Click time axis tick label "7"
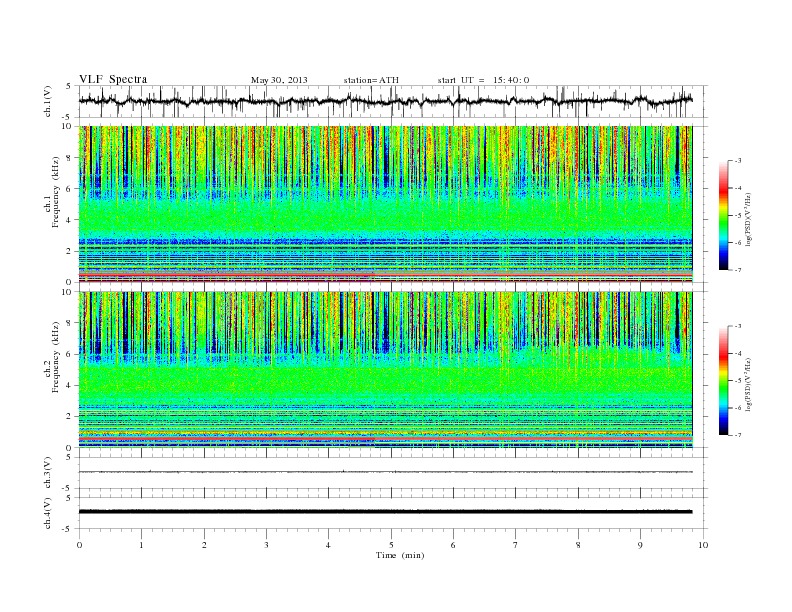The width and height of the screenshot is (792, 612). click(x=516, y=545)
